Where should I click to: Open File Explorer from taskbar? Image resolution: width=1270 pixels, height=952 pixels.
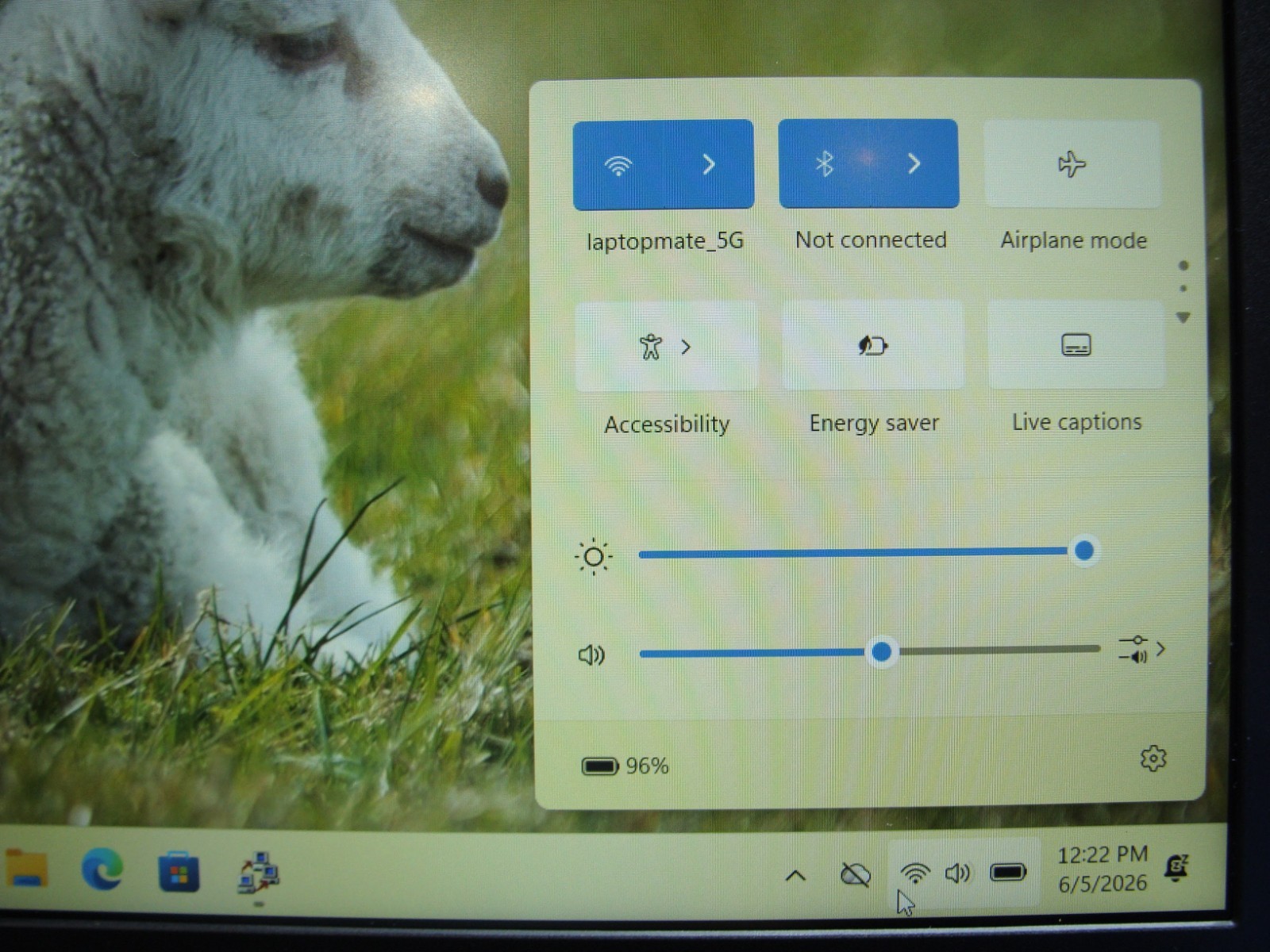coord(26,869)
